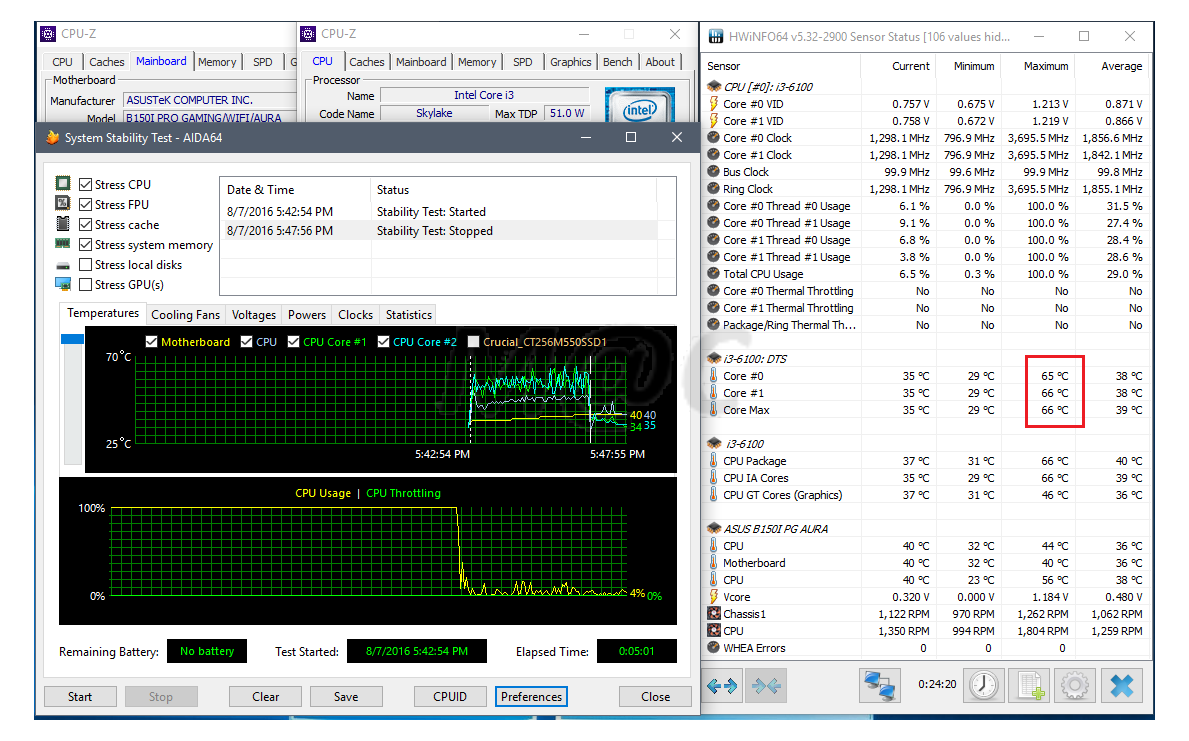Click the Start button in AIDA64
Screen dimensions: 1189x741
point(80,696)
